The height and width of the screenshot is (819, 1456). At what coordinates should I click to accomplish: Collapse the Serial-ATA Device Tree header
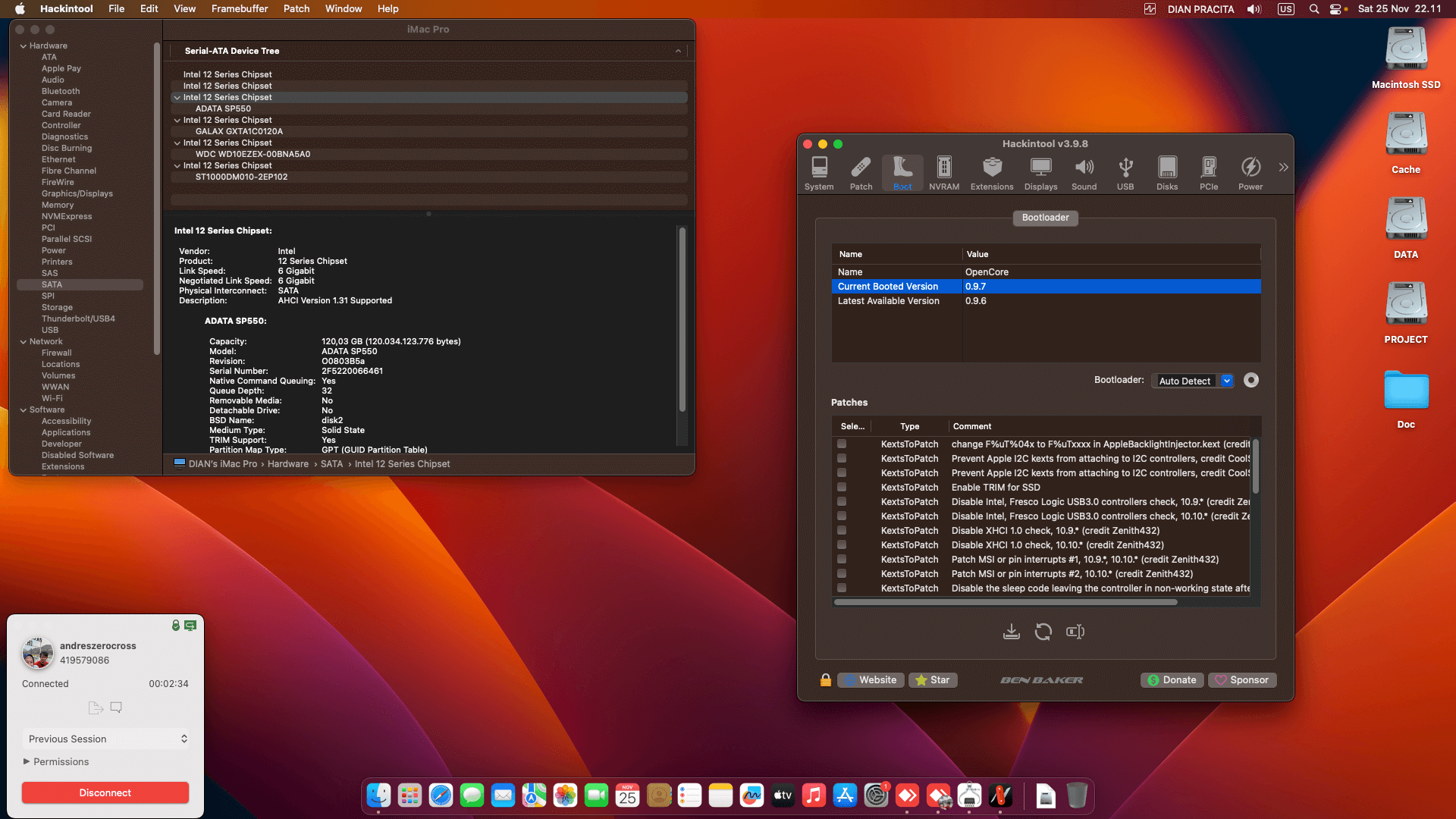coord(678,51)
